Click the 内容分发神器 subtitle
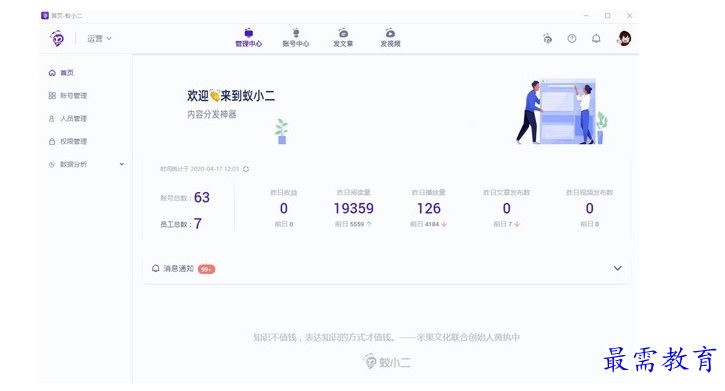Viewport: 725px width, 391px height. pos(212,114)
